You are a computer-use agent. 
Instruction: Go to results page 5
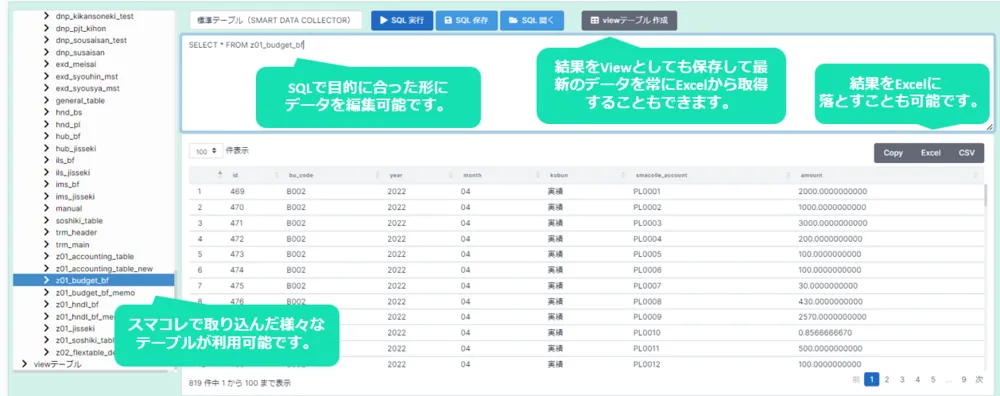coord(932,379)
